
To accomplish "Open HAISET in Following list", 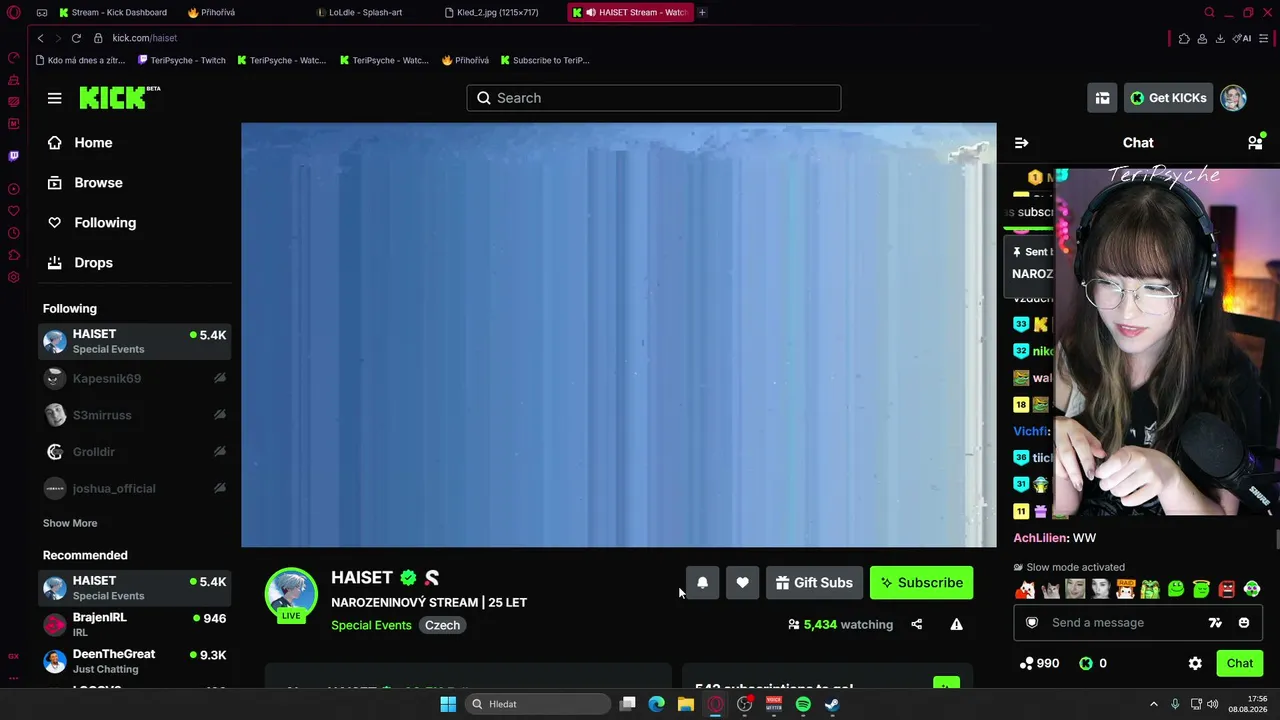I will click(x=135, y=341).
